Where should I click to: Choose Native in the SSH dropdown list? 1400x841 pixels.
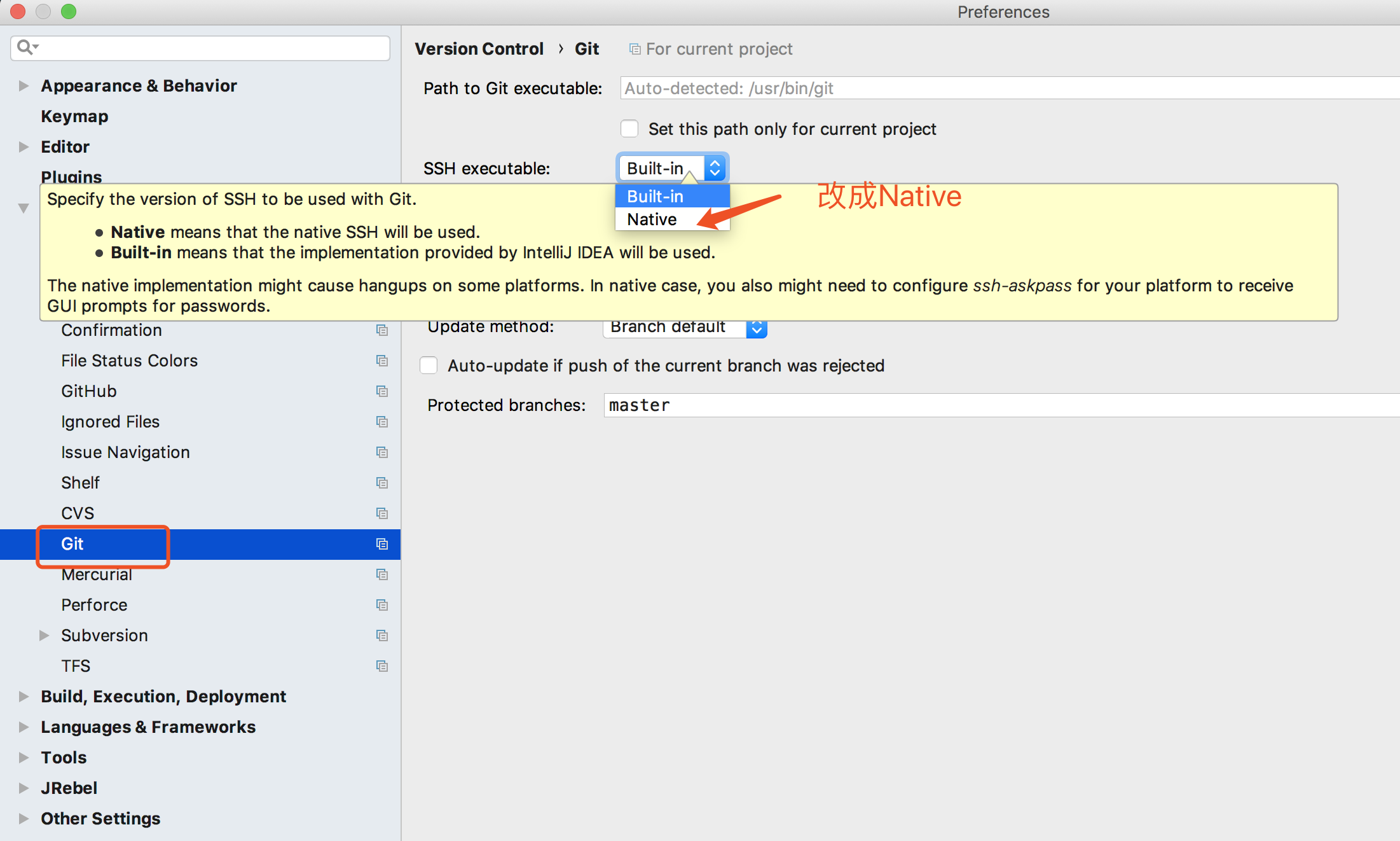tap(672, 219)
